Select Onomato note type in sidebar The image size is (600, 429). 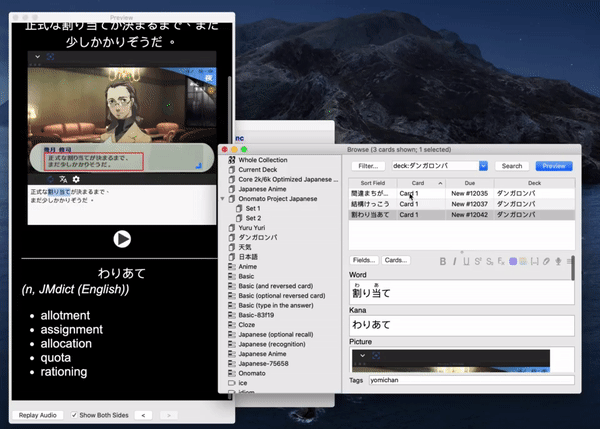(251, 373)
